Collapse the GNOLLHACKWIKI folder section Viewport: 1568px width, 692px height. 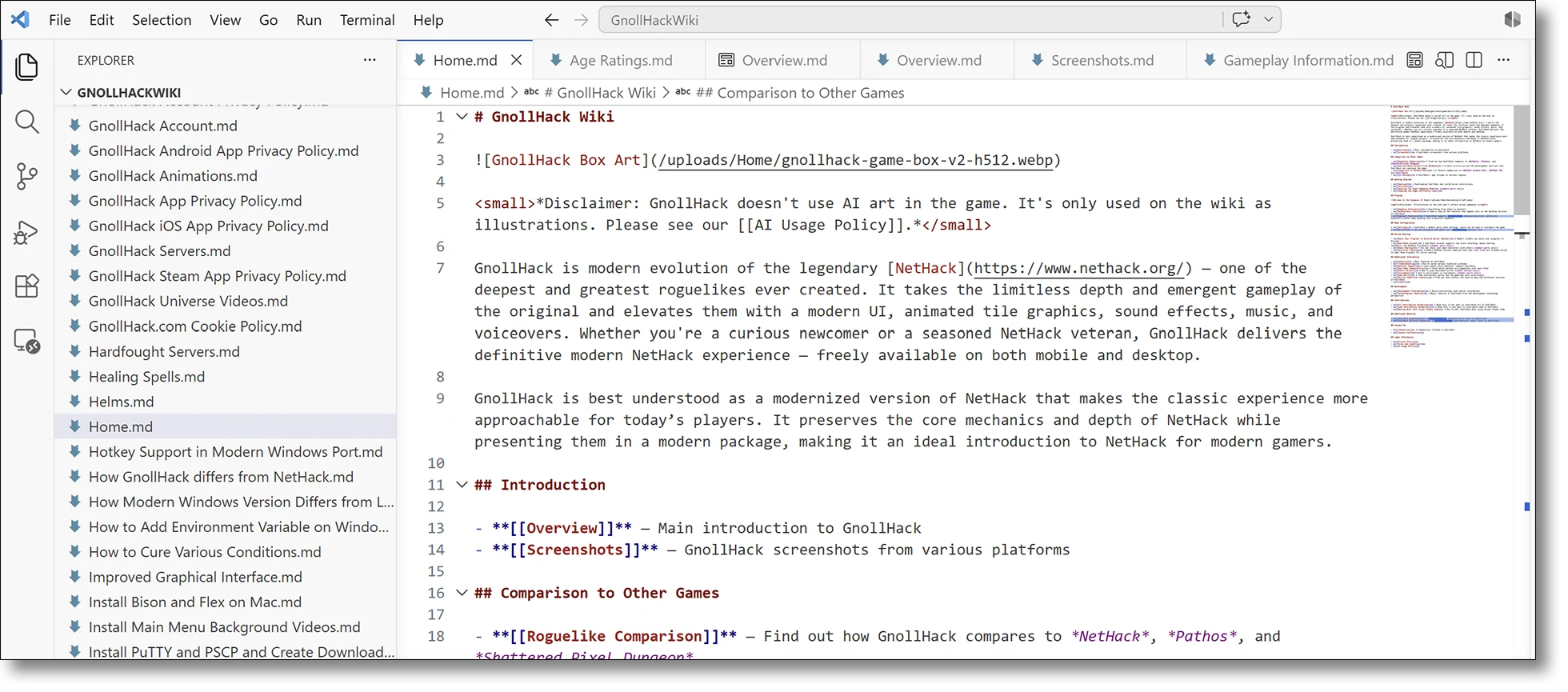pos(66,93)
